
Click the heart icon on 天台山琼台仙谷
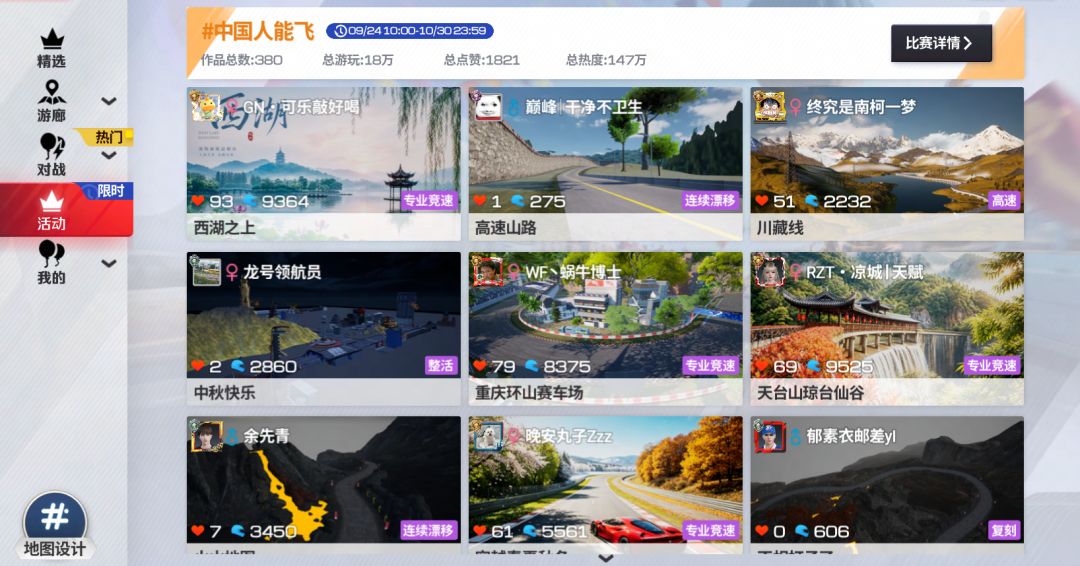tap(761, 366)
